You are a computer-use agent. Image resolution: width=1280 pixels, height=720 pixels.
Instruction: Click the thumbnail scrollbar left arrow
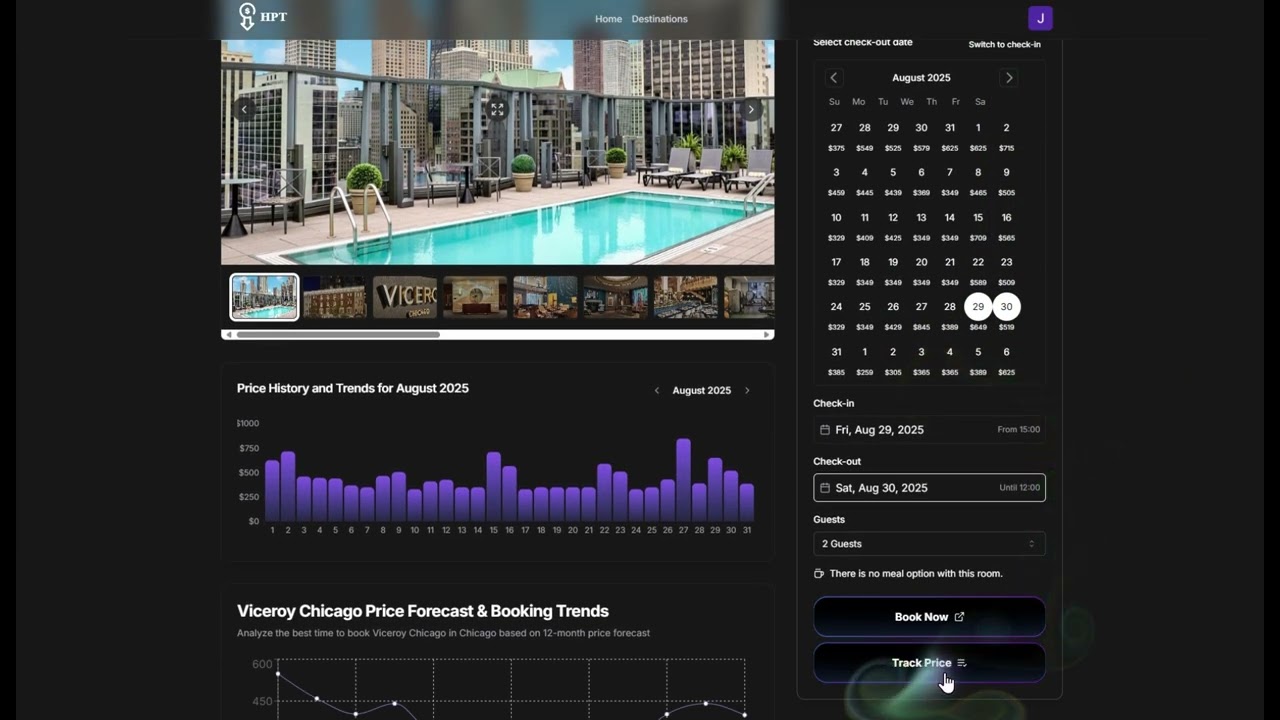pos(228,334)
